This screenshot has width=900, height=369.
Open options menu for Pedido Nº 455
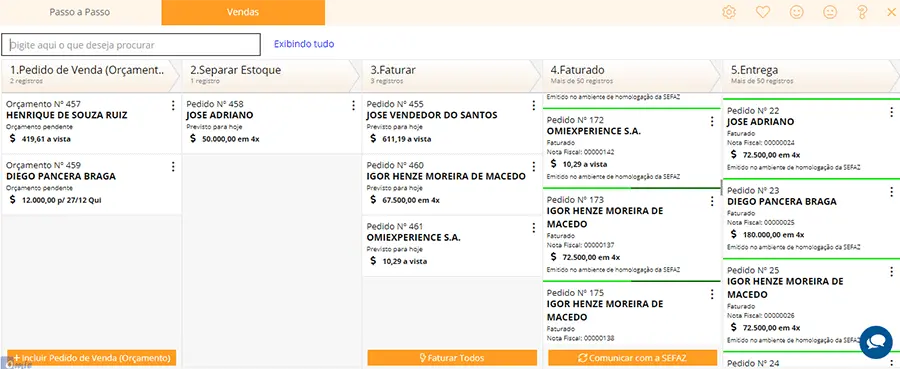[x=533, y=106]
